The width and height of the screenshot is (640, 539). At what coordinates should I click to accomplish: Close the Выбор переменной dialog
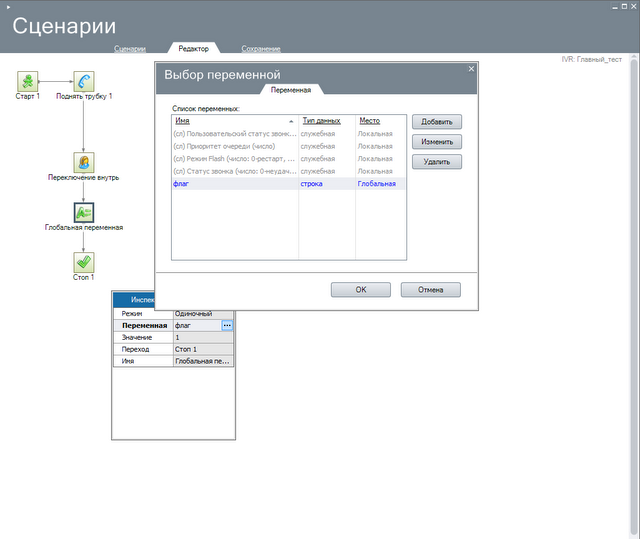(x=471, y=69)
